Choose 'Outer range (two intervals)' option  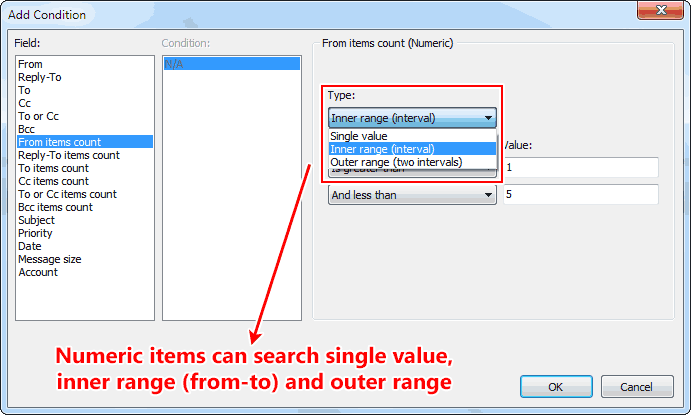click(x=412, y=162)
